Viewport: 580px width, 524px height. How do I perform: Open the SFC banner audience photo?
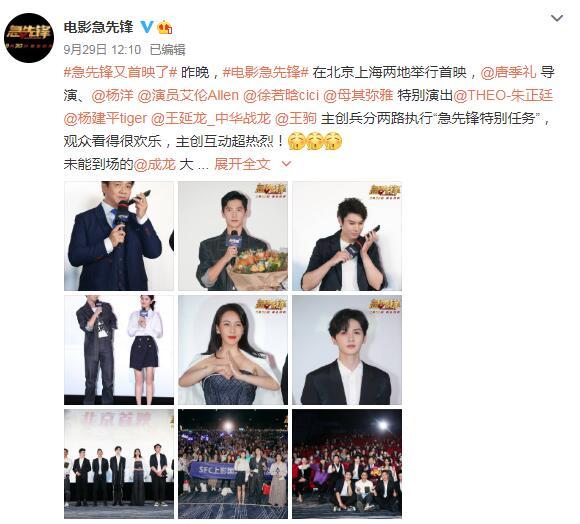tap(233, 464)
